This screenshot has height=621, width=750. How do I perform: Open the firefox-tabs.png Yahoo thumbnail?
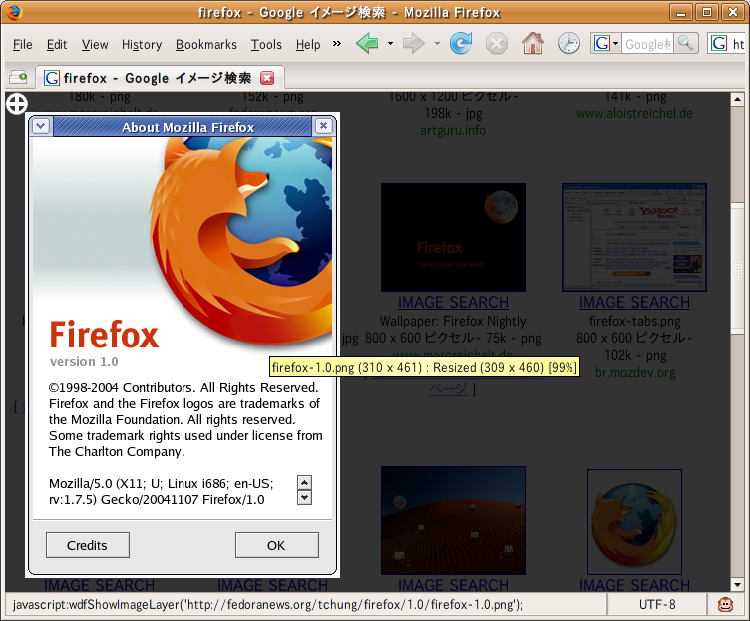634,237
